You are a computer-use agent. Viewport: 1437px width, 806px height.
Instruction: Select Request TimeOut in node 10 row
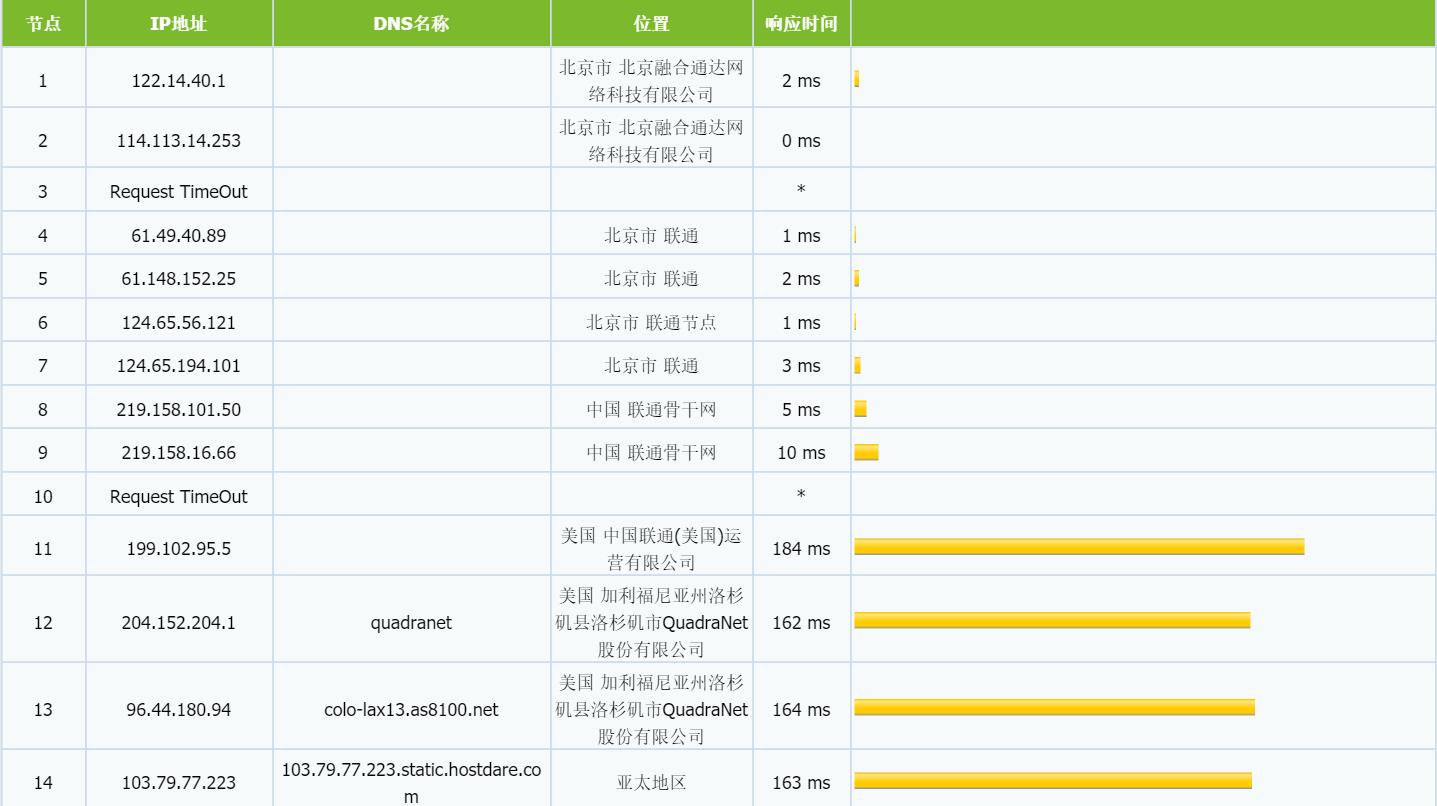[179, 497]
